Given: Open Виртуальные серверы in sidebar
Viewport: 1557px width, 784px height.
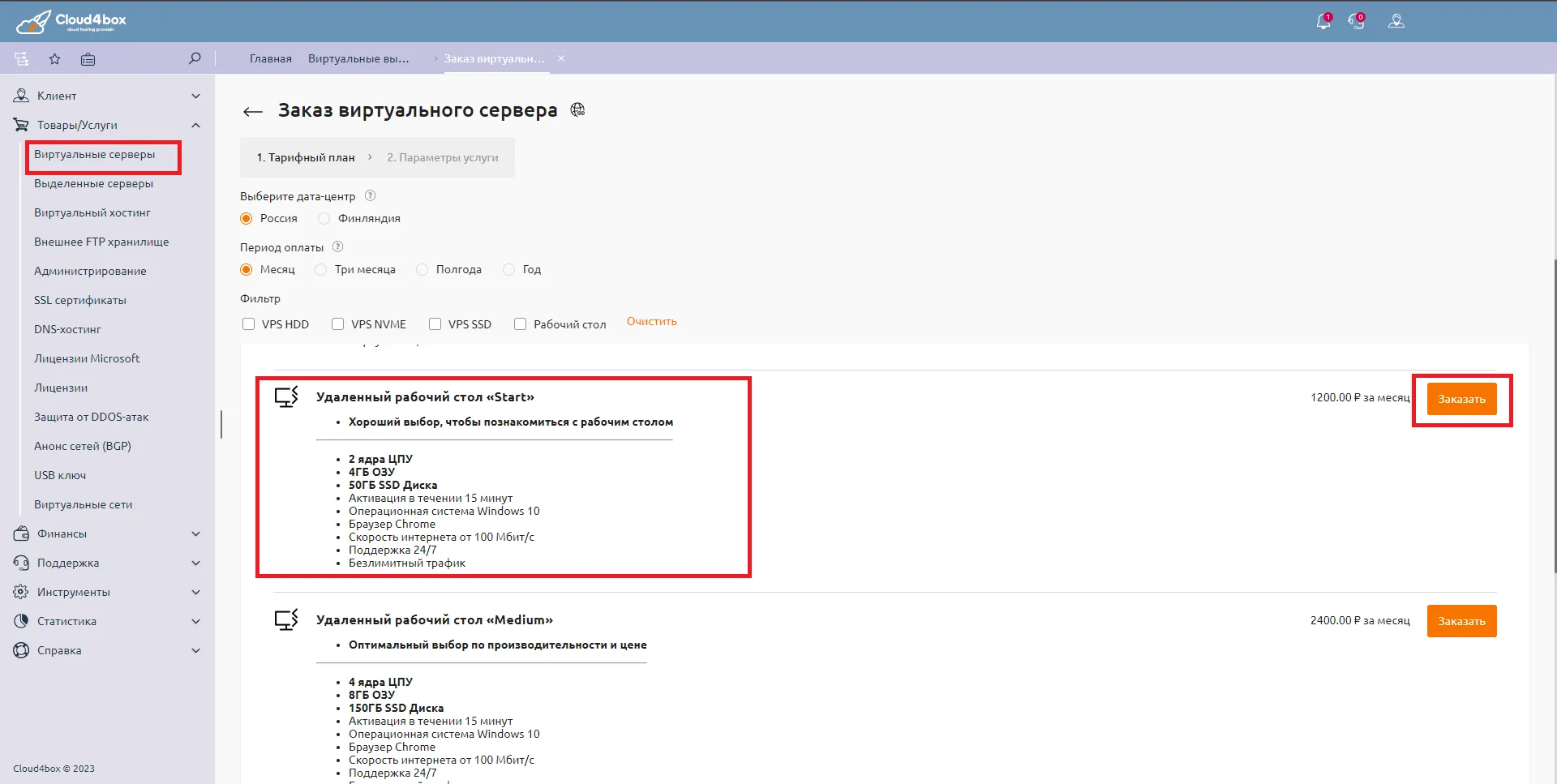Looking at the screenshot, I should coord(94,154).
